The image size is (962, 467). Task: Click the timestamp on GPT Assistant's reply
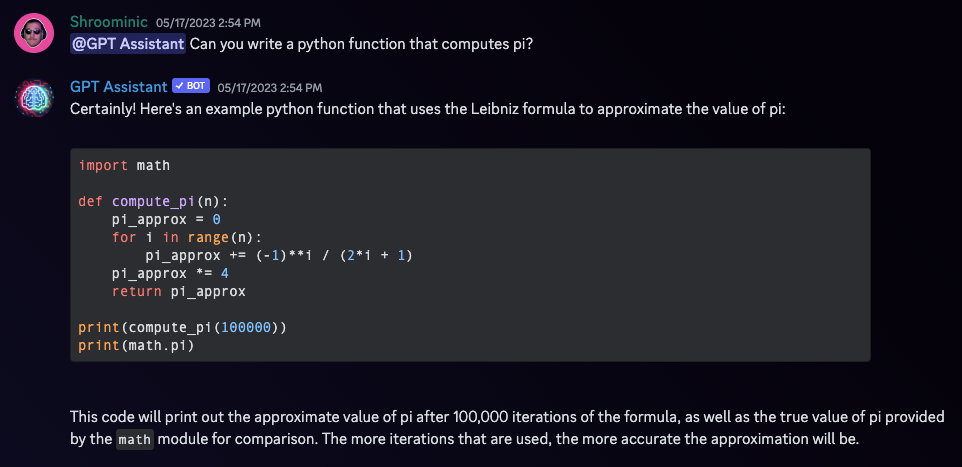coord(269,88)
